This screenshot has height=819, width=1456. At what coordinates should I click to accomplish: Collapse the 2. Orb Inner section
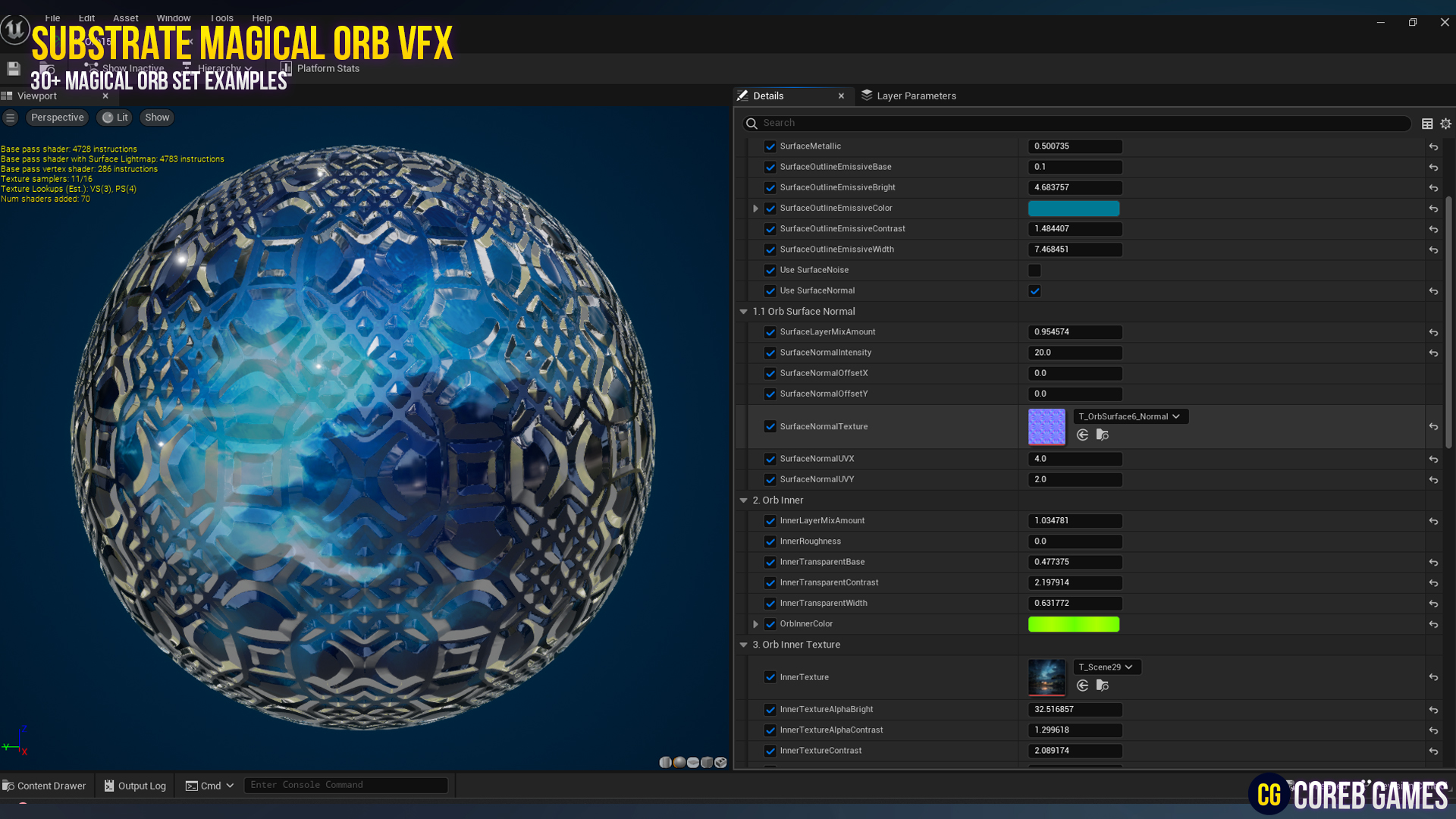tap(744, 500)
